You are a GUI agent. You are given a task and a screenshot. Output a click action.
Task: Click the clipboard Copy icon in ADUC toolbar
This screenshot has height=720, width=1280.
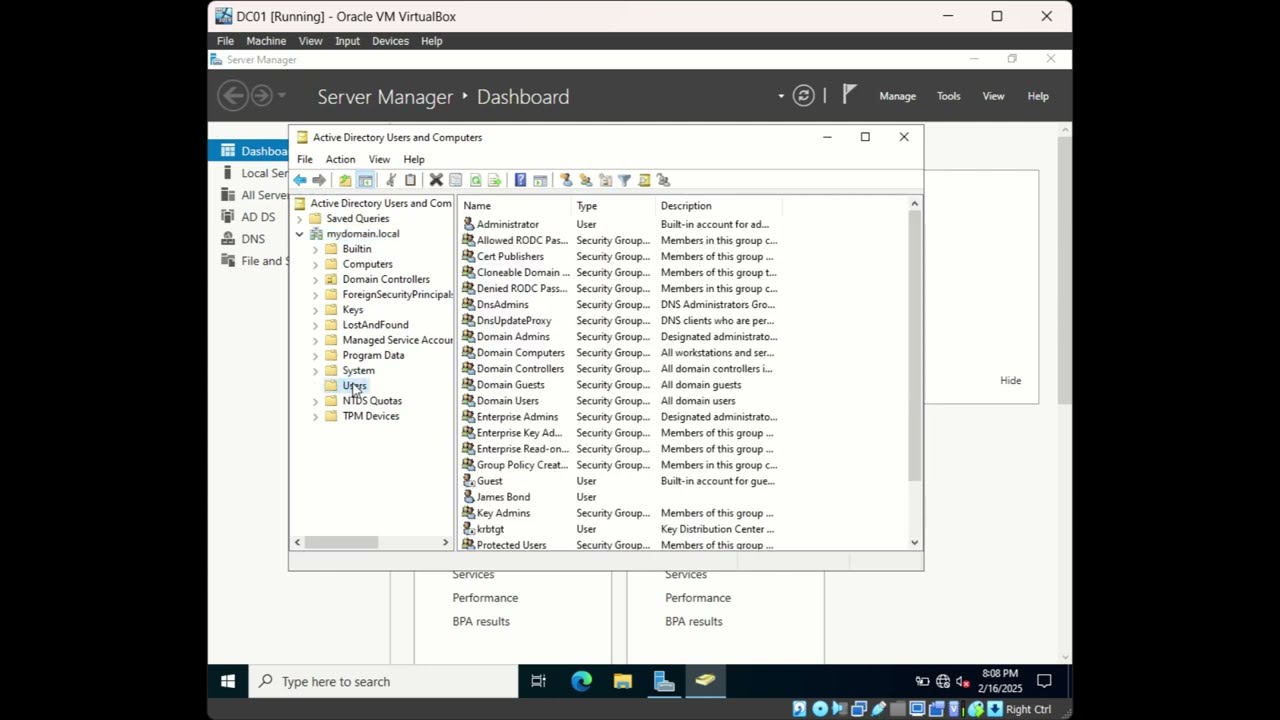pyautogui.click(x=410, y=180)
